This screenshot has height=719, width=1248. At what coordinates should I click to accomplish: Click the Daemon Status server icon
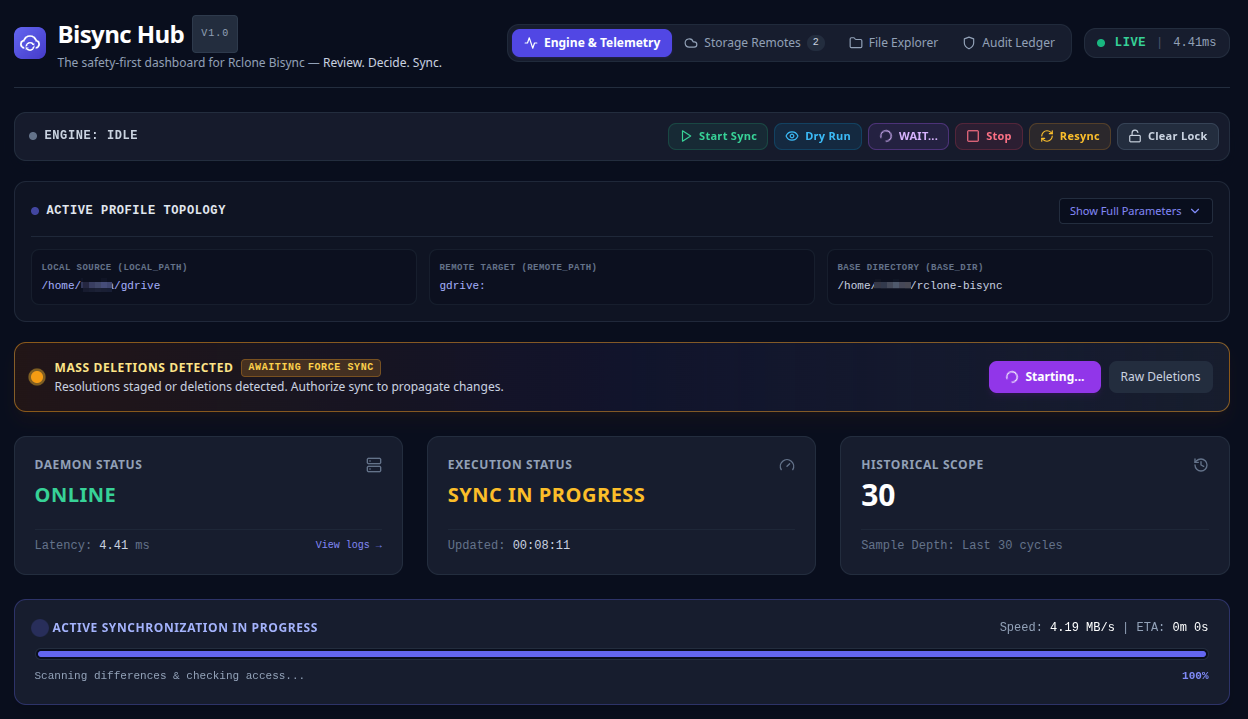[x=374, y=465]
